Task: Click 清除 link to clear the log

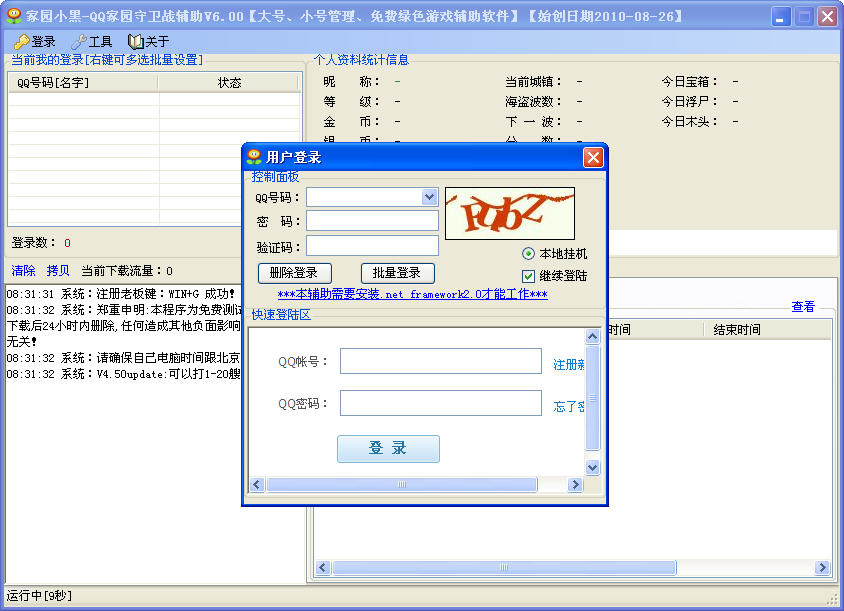Action: click(23, 271)
